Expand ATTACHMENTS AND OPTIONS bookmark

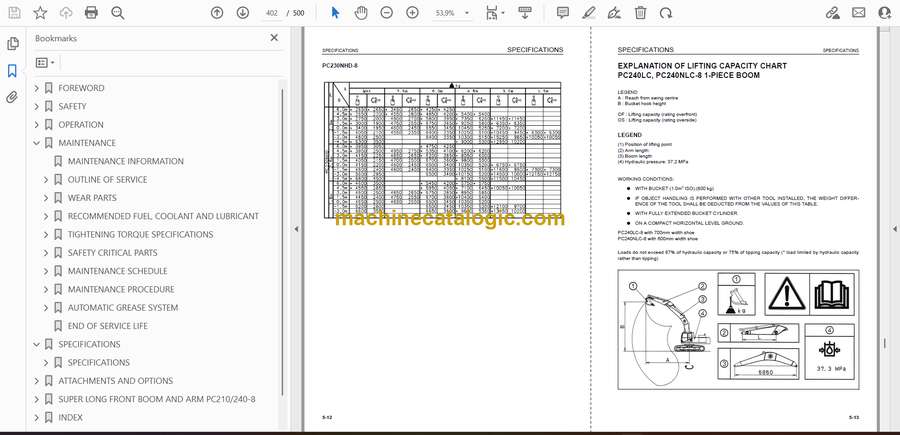(x=37, y=381)
